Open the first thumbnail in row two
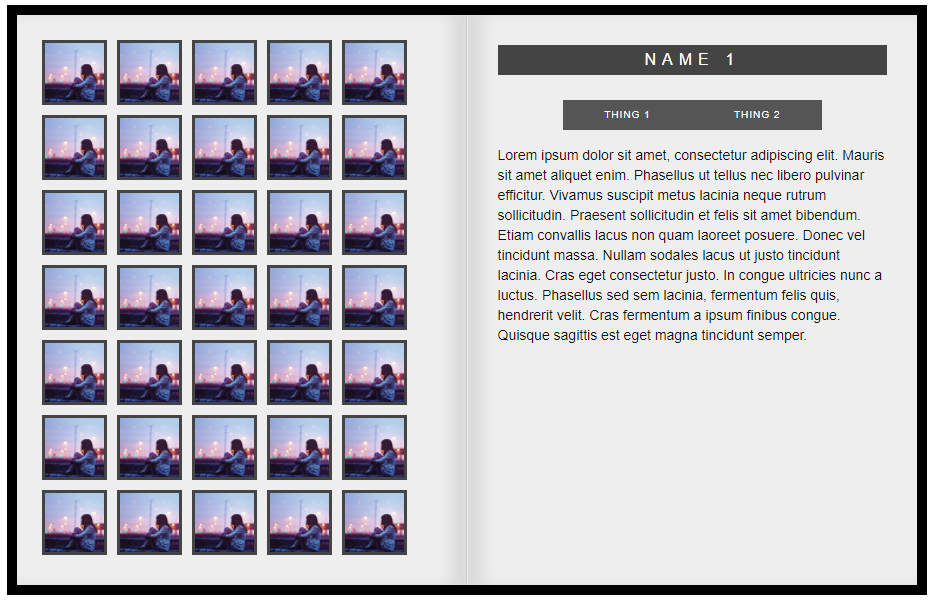Viewport: 936px width, 603px height. (x=75, y=147)
